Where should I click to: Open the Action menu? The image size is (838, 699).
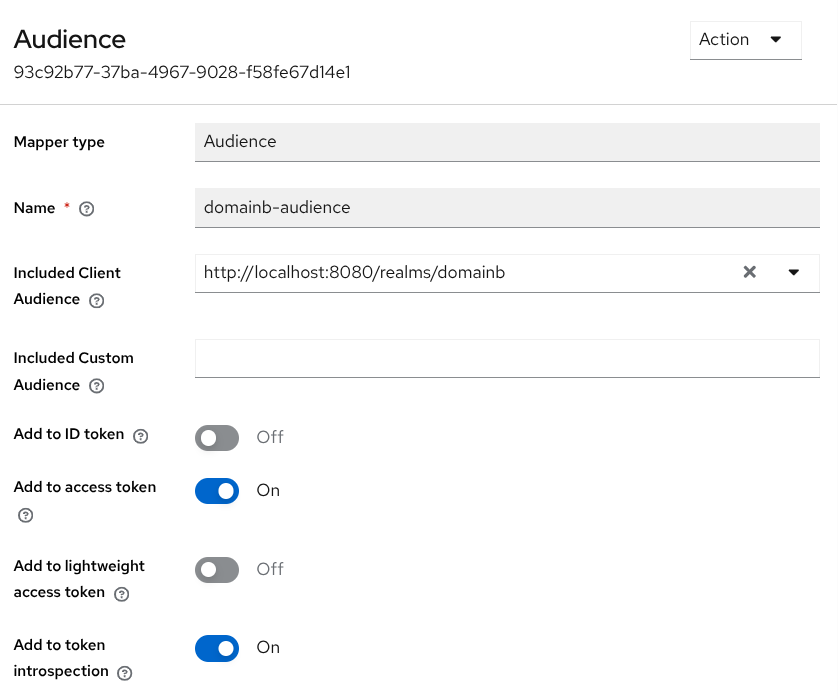(x=745, y=40)
